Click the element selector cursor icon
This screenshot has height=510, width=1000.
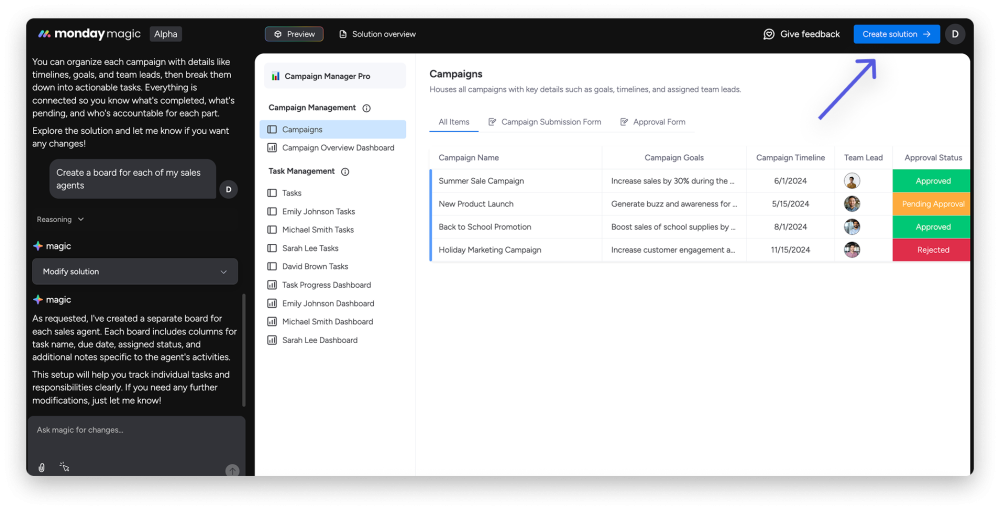pyautogui.click(x=64, y=467)
